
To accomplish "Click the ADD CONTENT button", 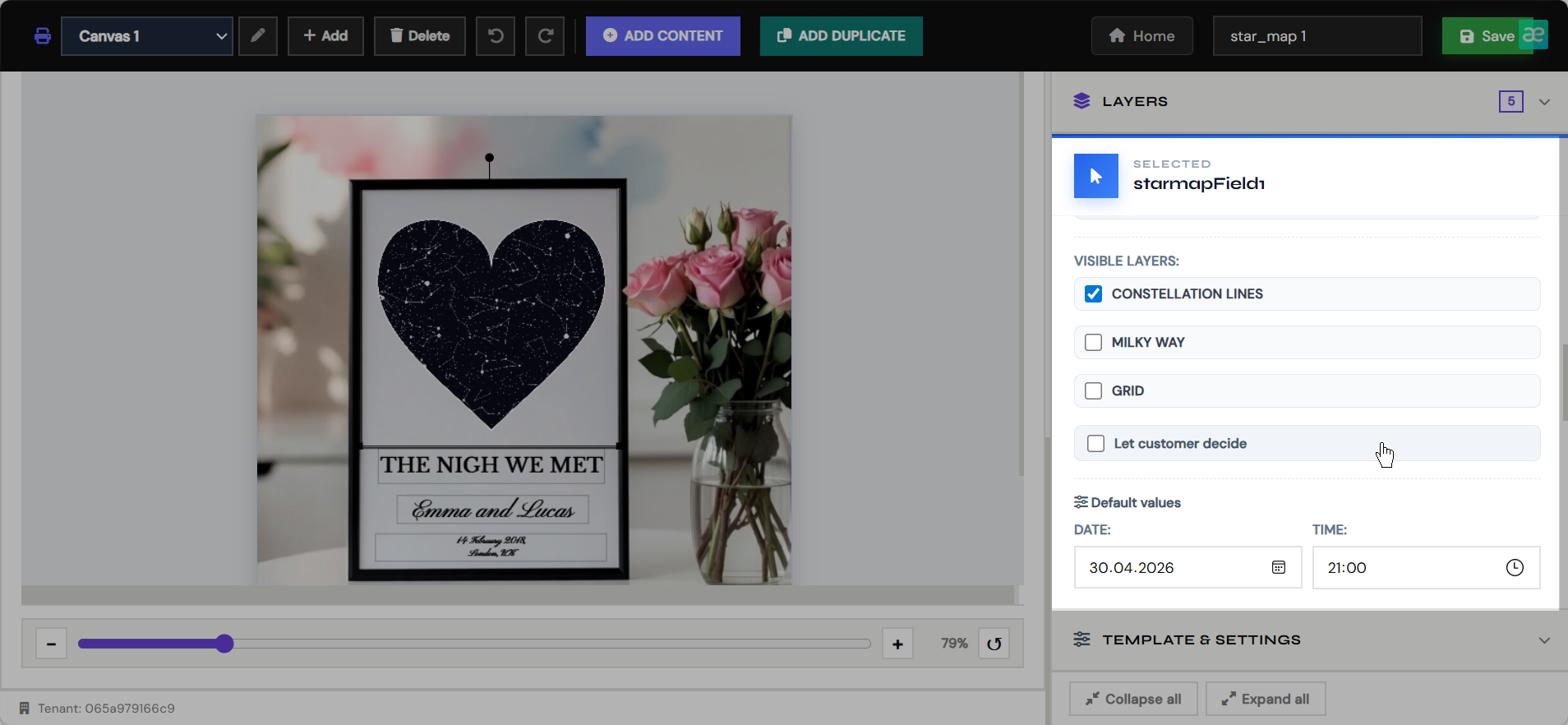I will (663, 36).
